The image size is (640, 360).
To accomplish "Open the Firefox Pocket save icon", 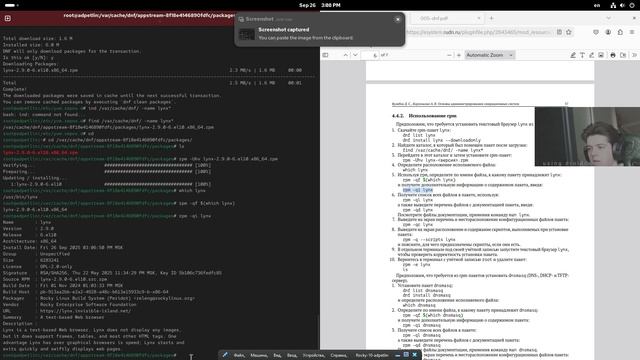I will 596,32.
